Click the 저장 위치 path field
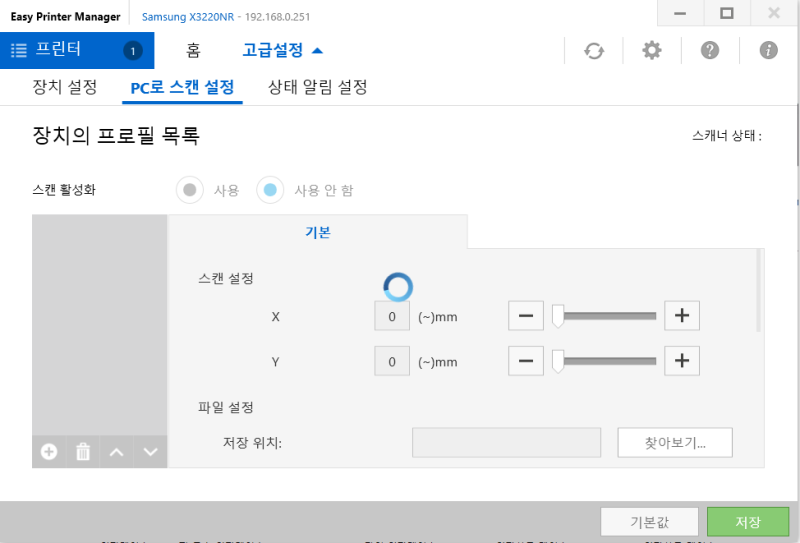Image resolution: width=800 pixels, height=543 pixels. coord(506,442)
